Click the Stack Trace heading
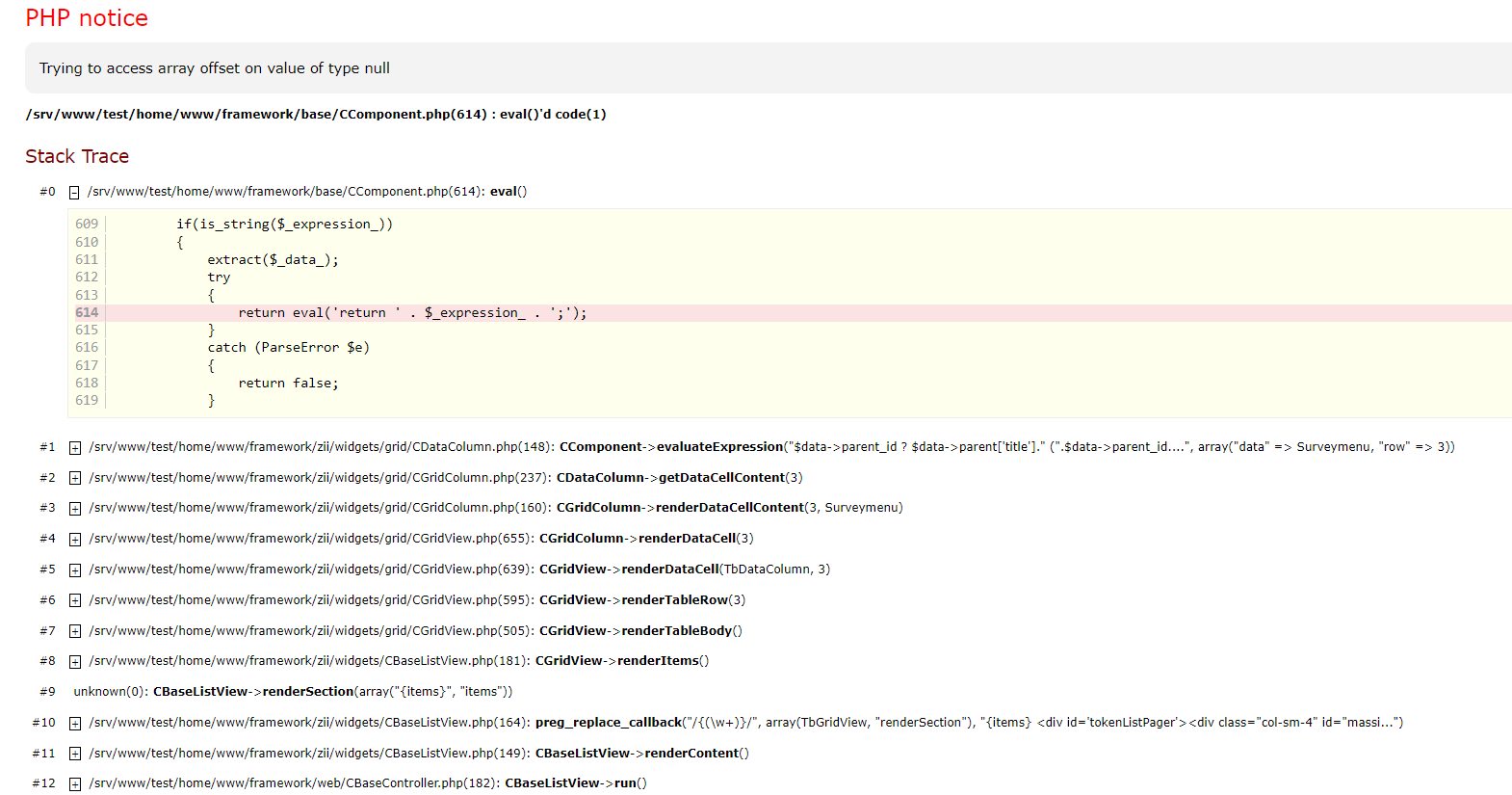Viewport: 1512px width, 795px height. click(x=77, y=156)
